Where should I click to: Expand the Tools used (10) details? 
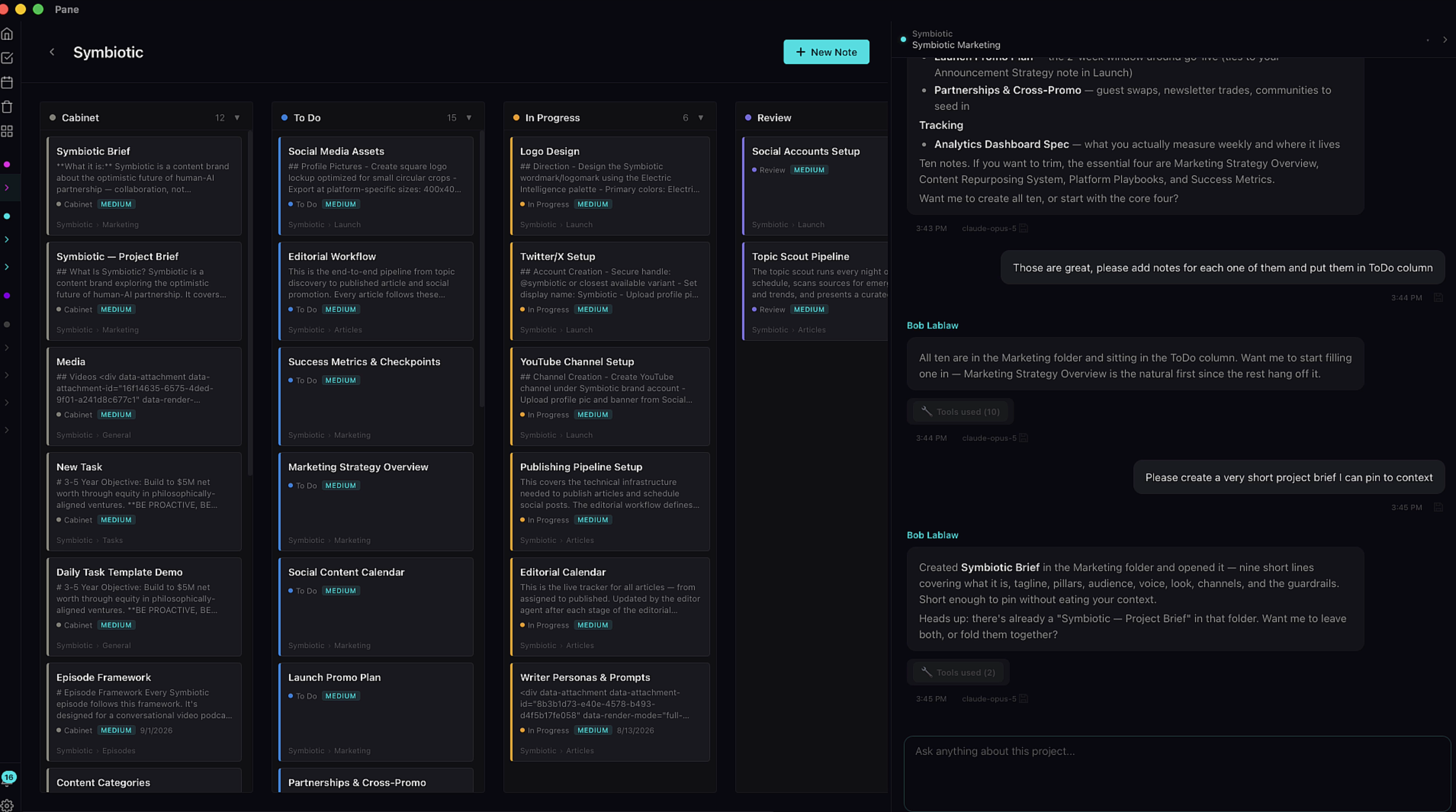tap(960, 411)
